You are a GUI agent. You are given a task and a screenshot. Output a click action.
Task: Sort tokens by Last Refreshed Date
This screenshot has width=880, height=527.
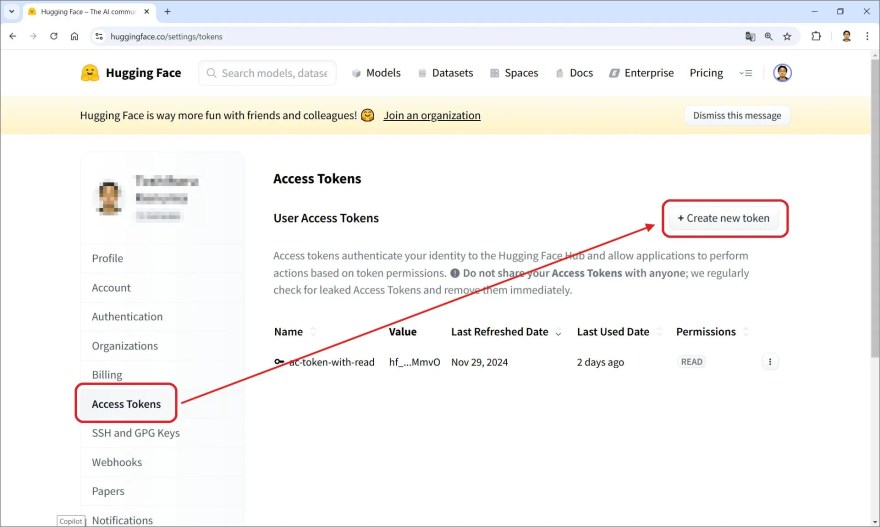558,332
